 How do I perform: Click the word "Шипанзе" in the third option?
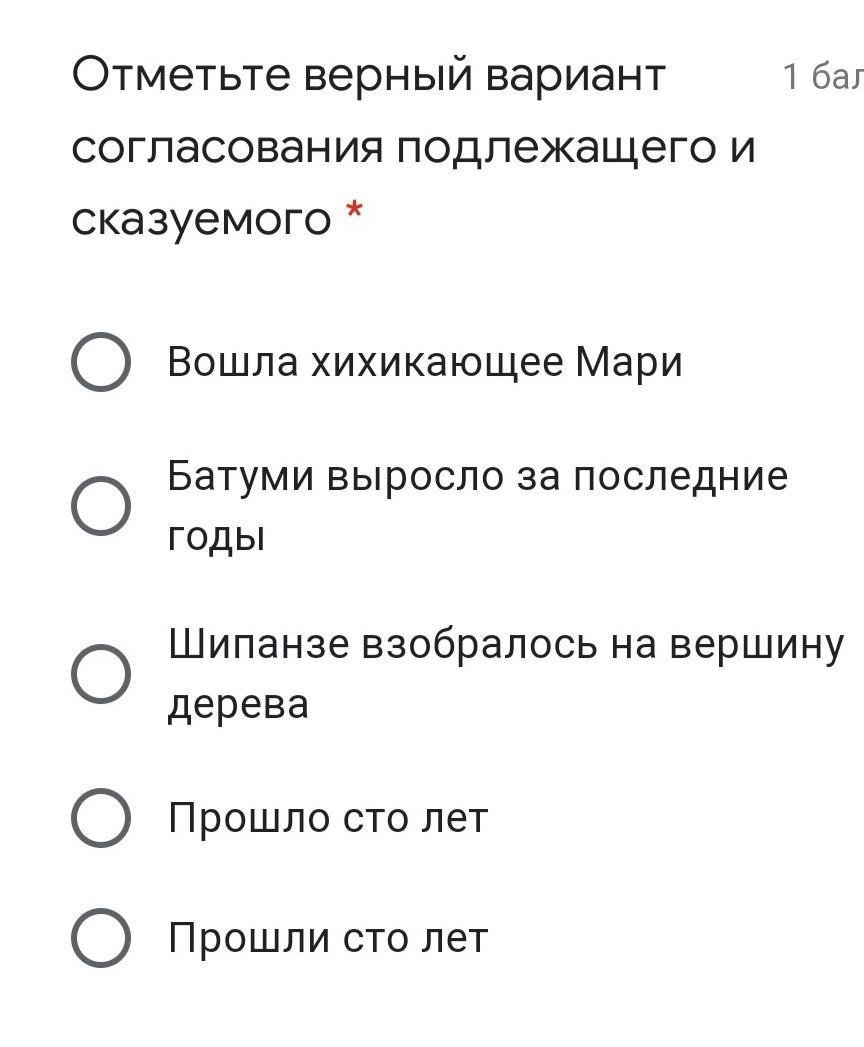click(x=257, y=644)
